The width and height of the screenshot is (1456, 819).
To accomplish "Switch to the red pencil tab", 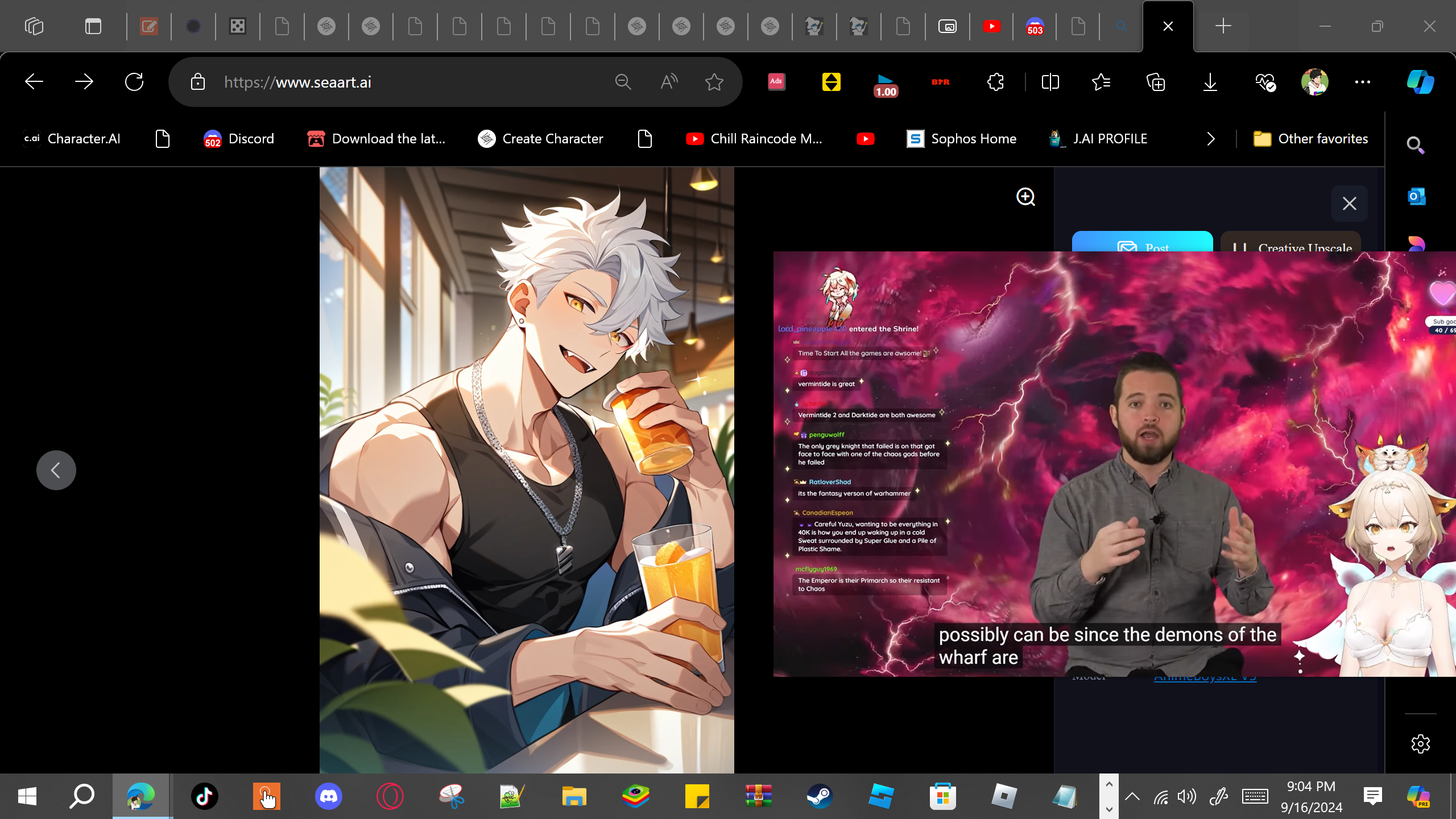I will [148, 26].
